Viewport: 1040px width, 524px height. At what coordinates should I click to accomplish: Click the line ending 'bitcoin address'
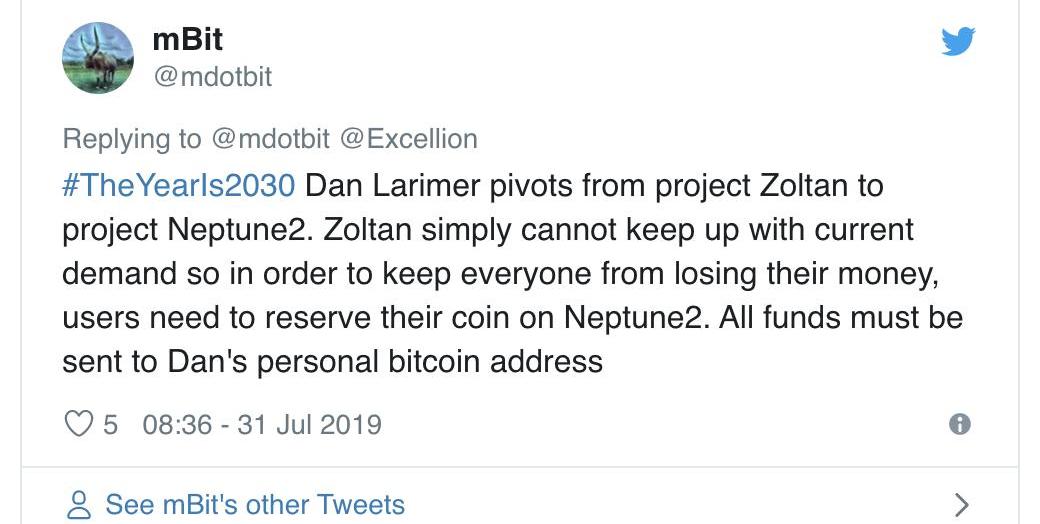[x=332, y=362]
